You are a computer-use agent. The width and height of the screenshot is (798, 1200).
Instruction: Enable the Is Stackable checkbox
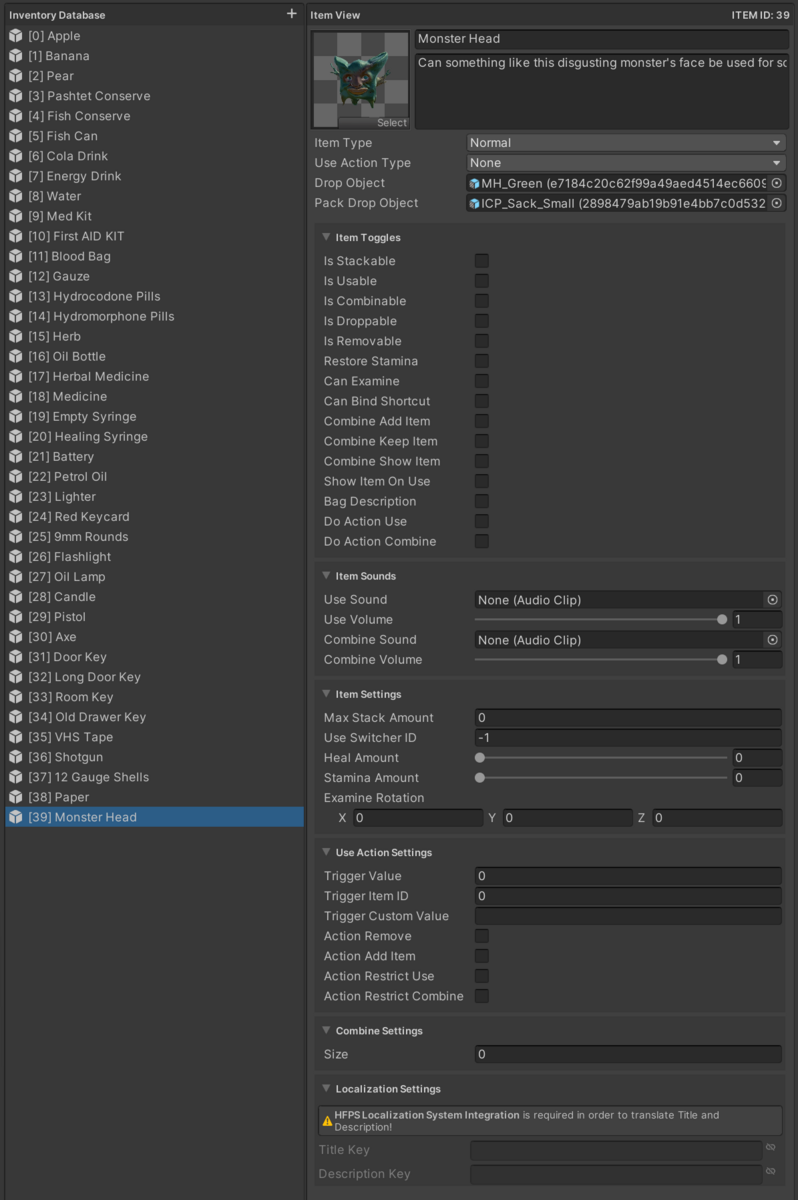[x=482, y=261]
